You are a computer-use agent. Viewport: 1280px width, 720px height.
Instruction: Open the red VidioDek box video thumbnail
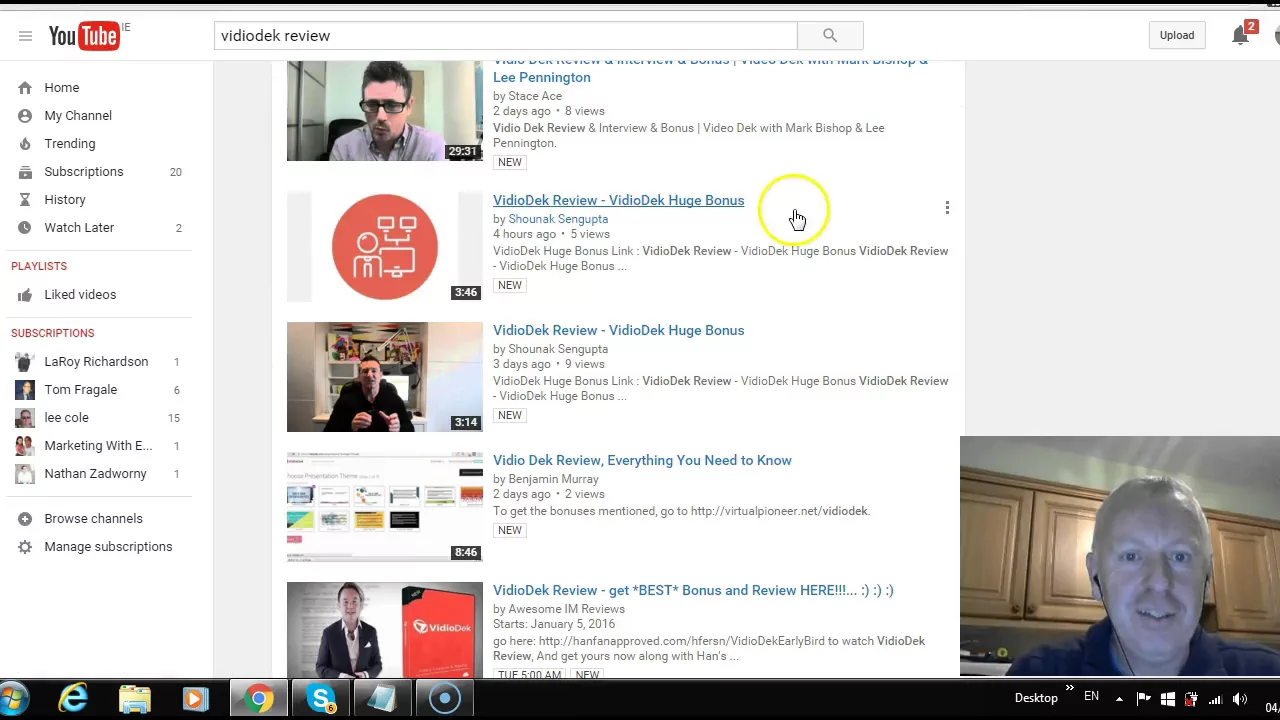coord(385,630)
